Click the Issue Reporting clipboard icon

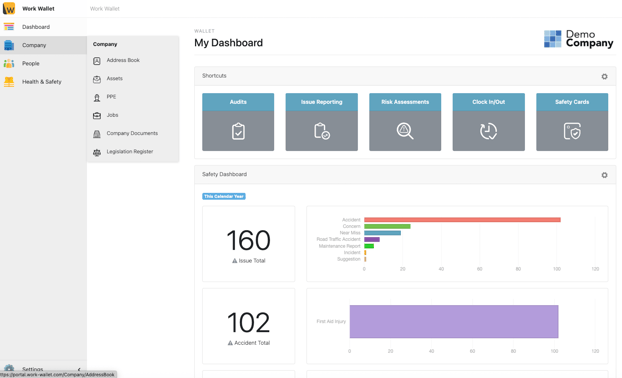click(322, 131)
